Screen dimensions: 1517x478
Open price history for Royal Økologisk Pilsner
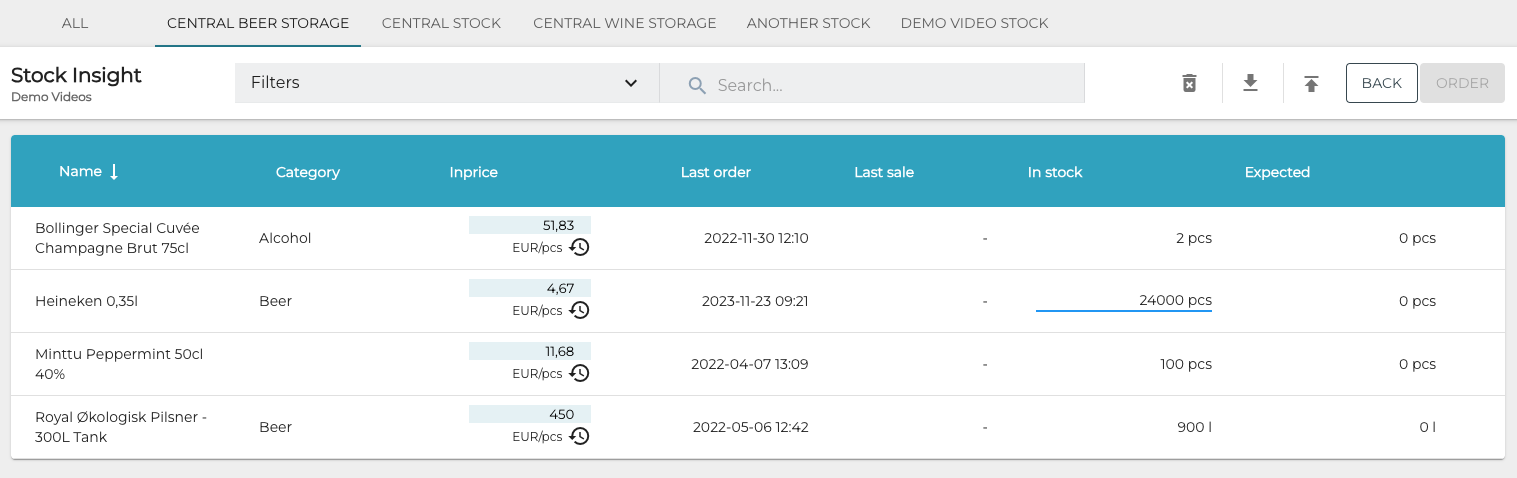click(x=579, y=436)
